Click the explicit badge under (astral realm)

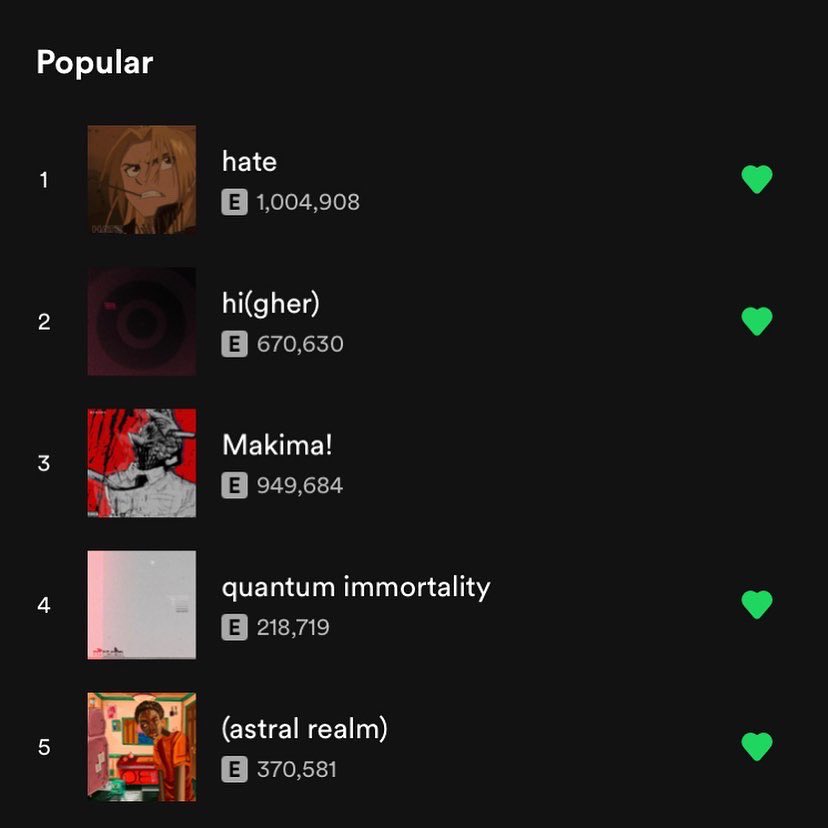(234, 770)
